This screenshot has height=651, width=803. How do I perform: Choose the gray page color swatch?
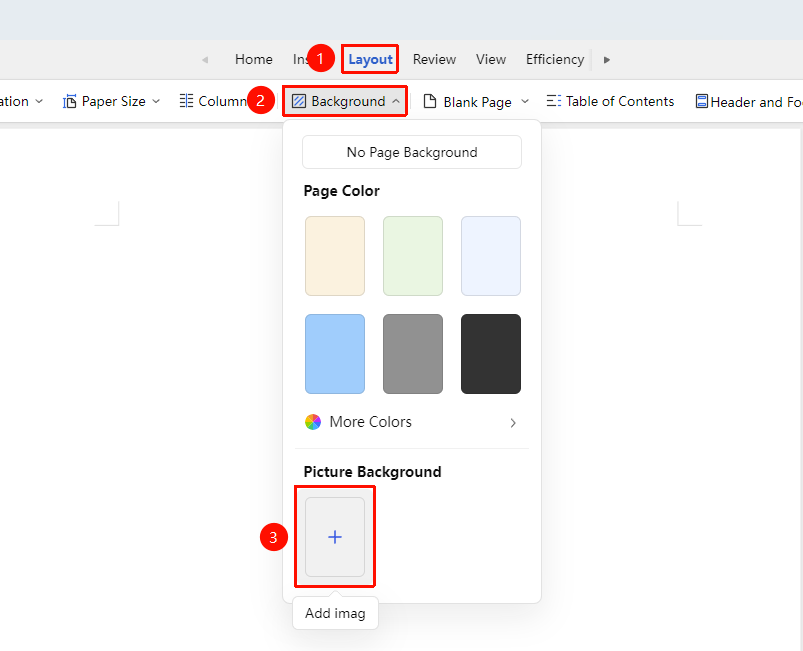pyautogui.click(x=413, y=354)
